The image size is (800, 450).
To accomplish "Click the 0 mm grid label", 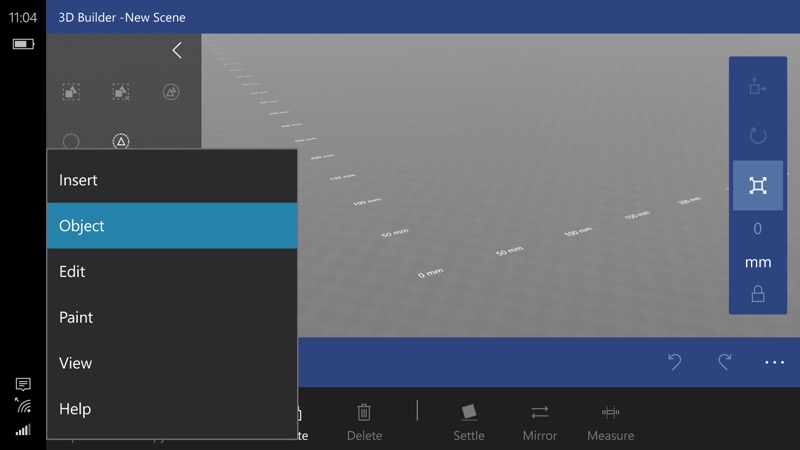I will point(431,273).
